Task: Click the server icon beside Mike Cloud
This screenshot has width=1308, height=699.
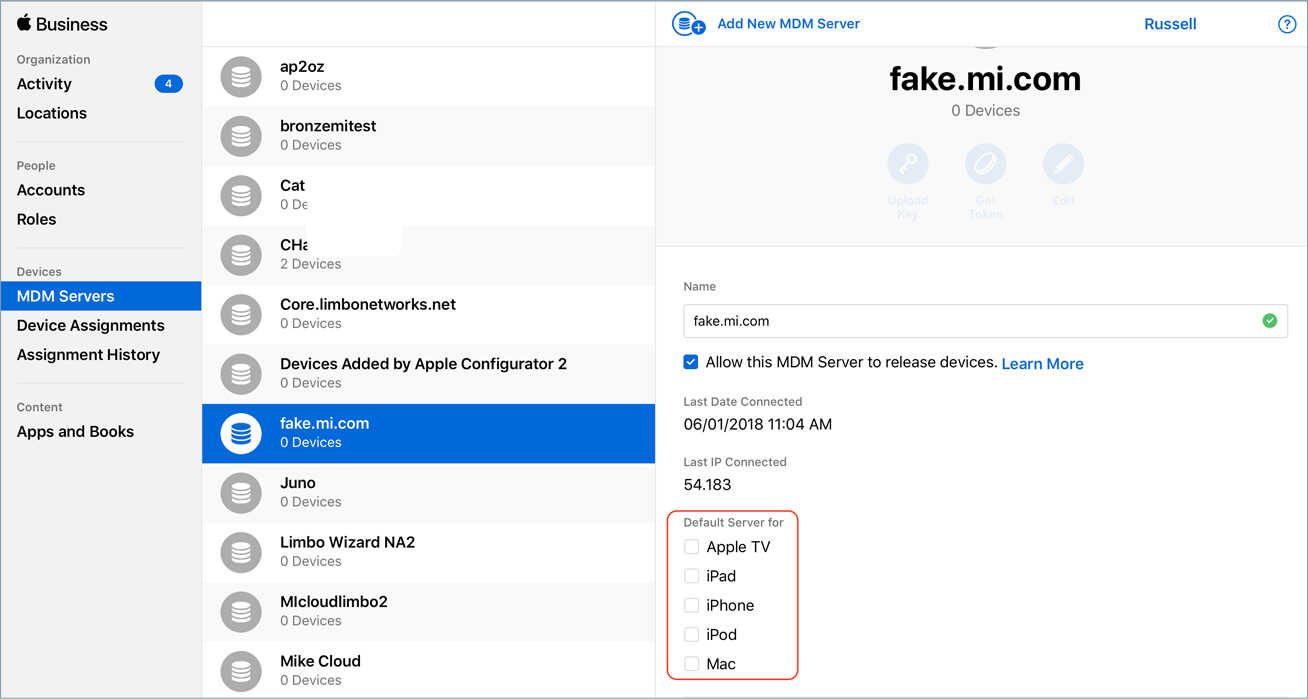Action: (241, 670)
